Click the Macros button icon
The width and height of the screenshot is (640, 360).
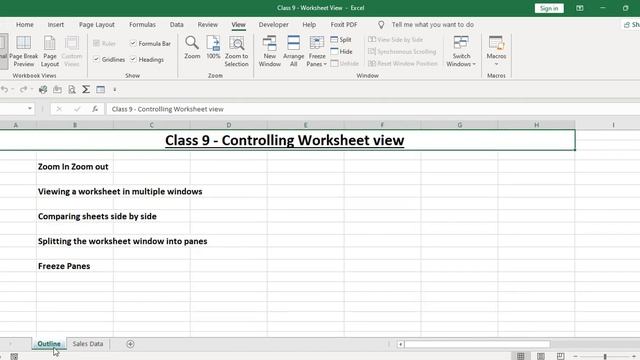coord(496,43)
